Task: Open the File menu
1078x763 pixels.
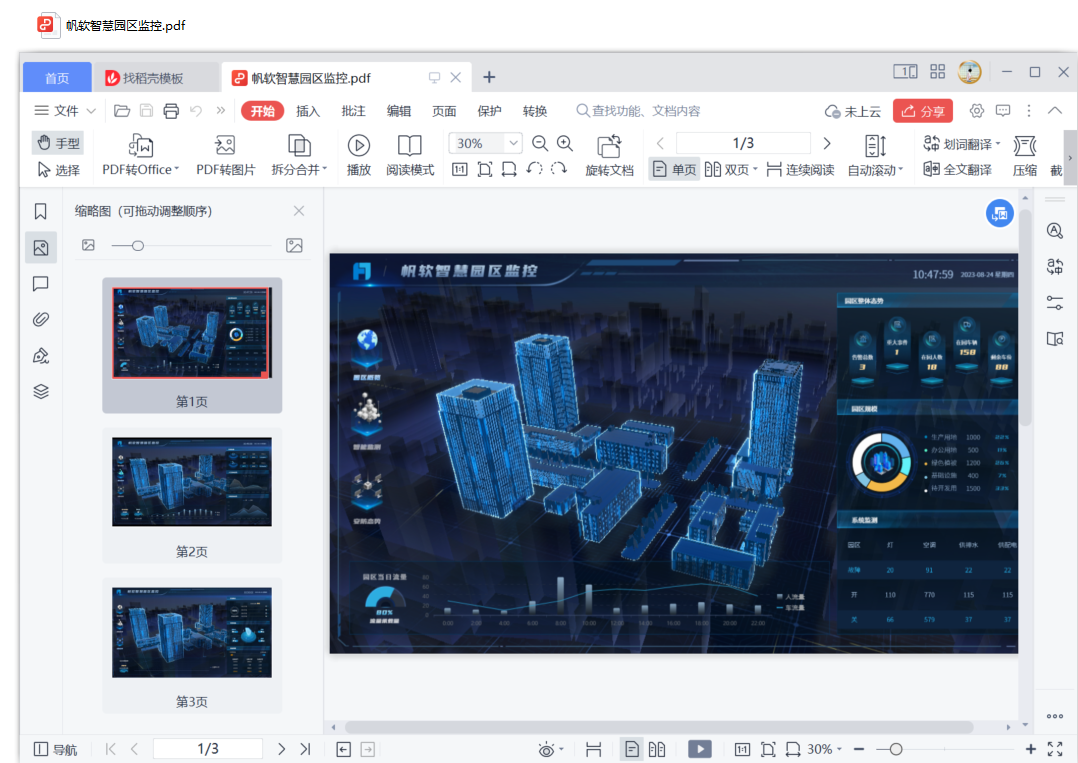Action: coord(65,111)
